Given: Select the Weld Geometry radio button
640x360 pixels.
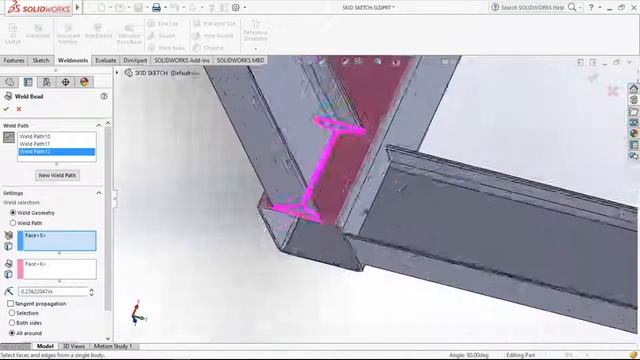Looking at the screenshot, I should [13, 213].
